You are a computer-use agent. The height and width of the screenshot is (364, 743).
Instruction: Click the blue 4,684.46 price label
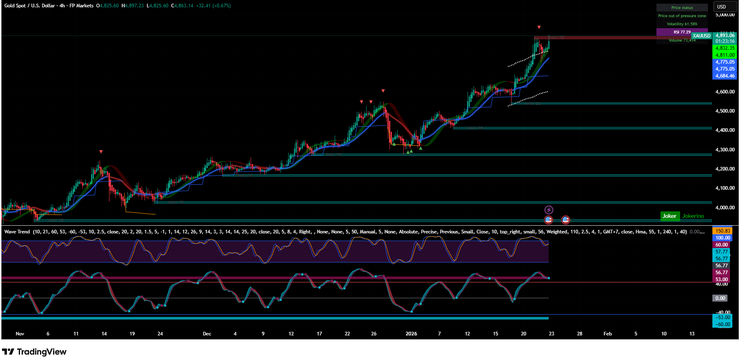pos(725,75)
